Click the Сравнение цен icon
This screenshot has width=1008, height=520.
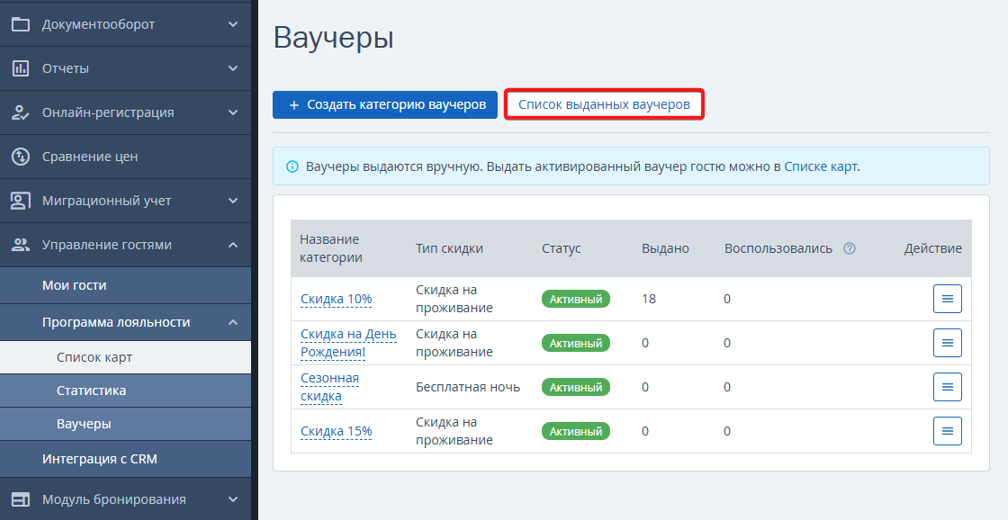tap(21, 156)
